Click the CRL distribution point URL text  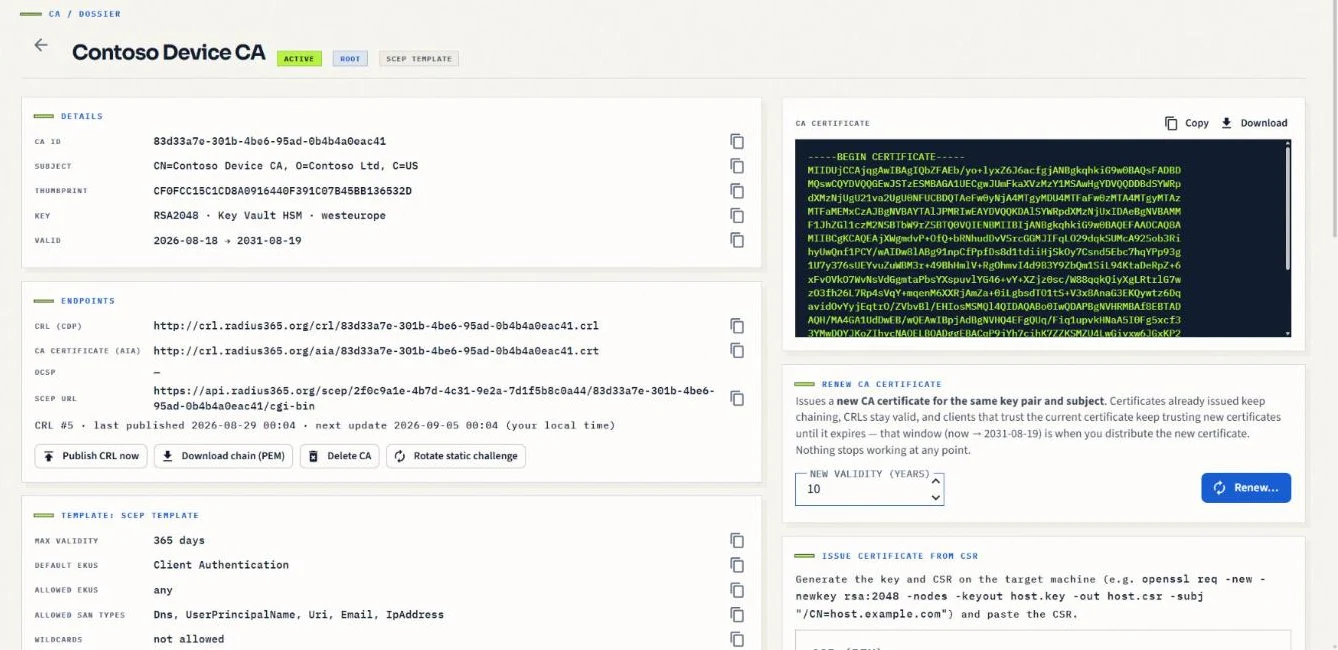tap(376, 326)
